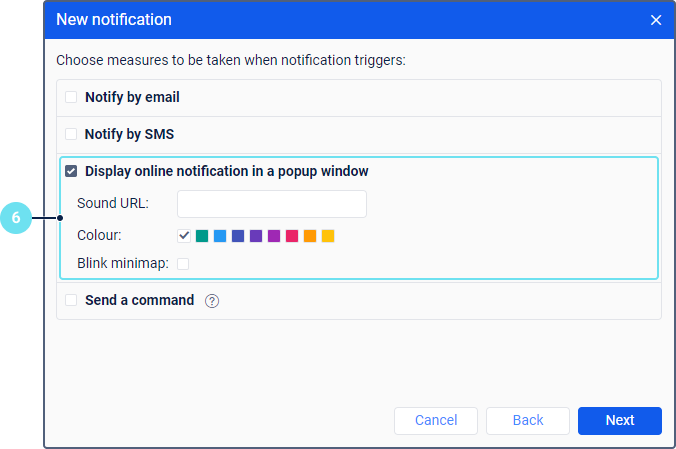The image size is (676, 449).
Task: Pick the orange colour swatch
Action: [310, 236]
